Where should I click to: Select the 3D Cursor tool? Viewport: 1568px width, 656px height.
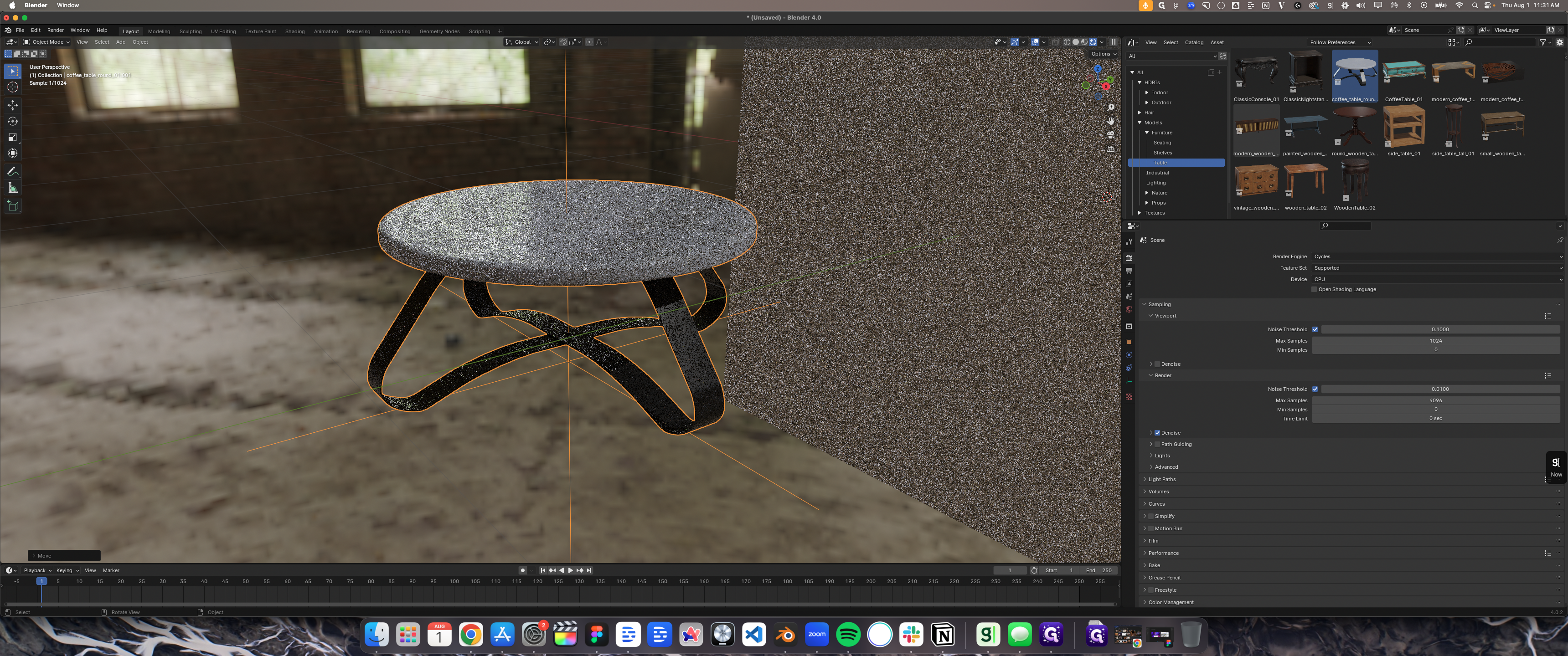point(13,87)
